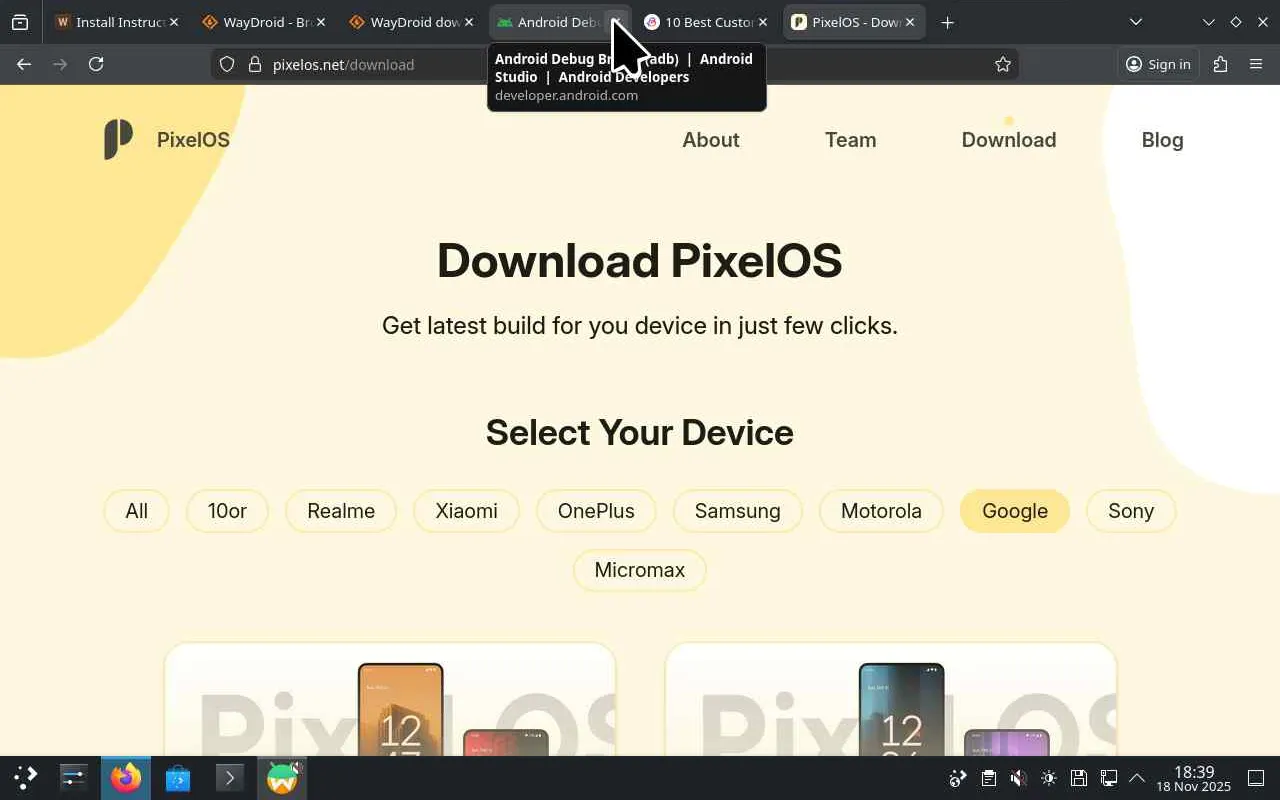Bookmark this page with the star icon

pos(1003,64)
